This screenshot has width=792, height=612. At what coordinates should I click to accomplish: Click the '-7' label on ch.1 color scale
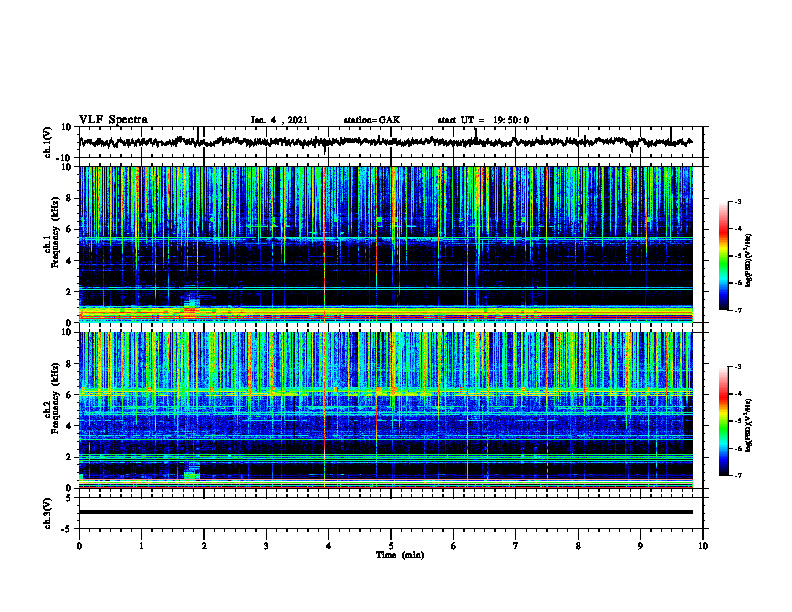[738, 310]
